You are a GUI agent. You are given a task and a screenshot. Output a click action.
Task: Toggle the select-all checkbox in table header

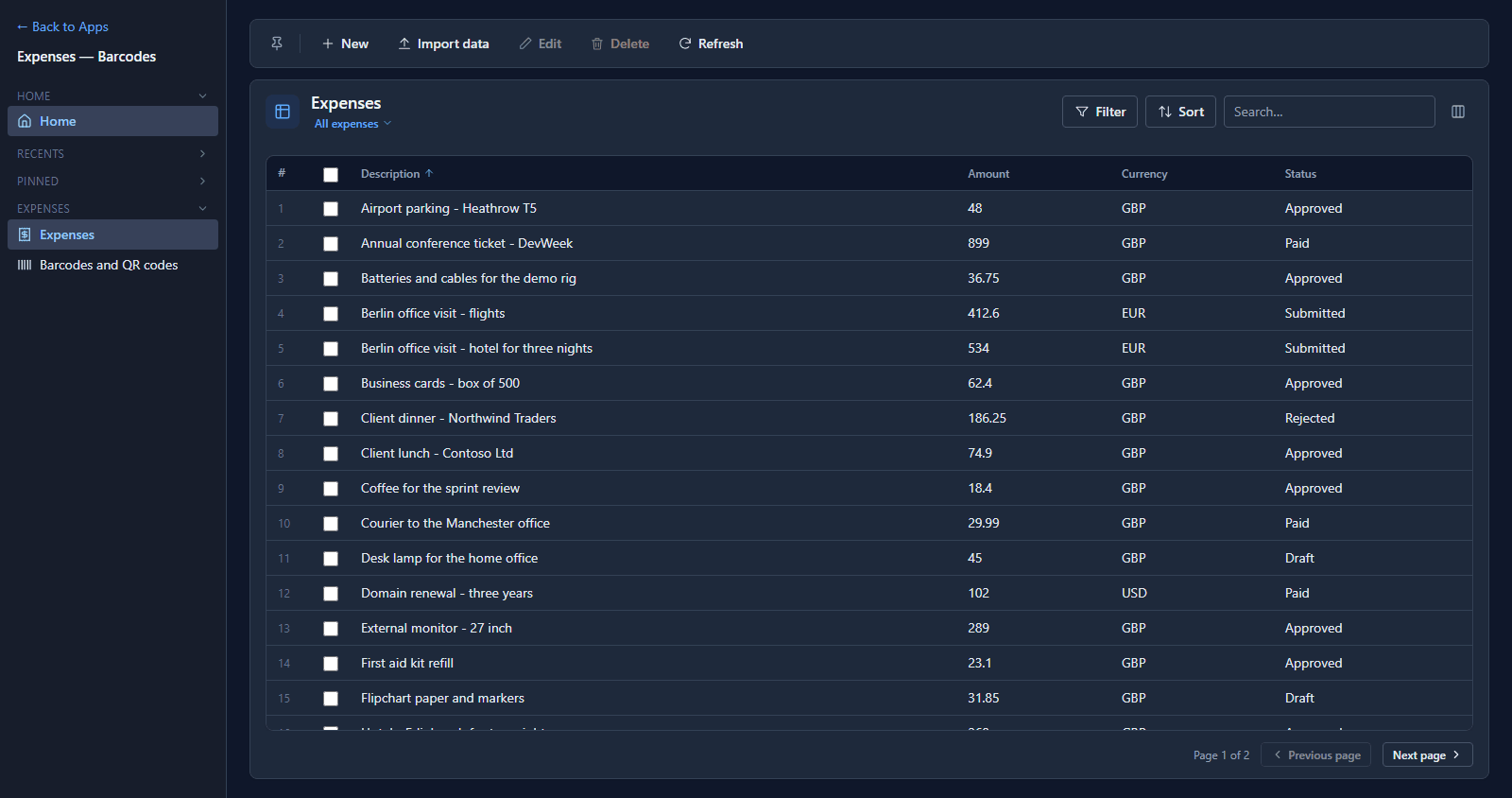[331, 174]
